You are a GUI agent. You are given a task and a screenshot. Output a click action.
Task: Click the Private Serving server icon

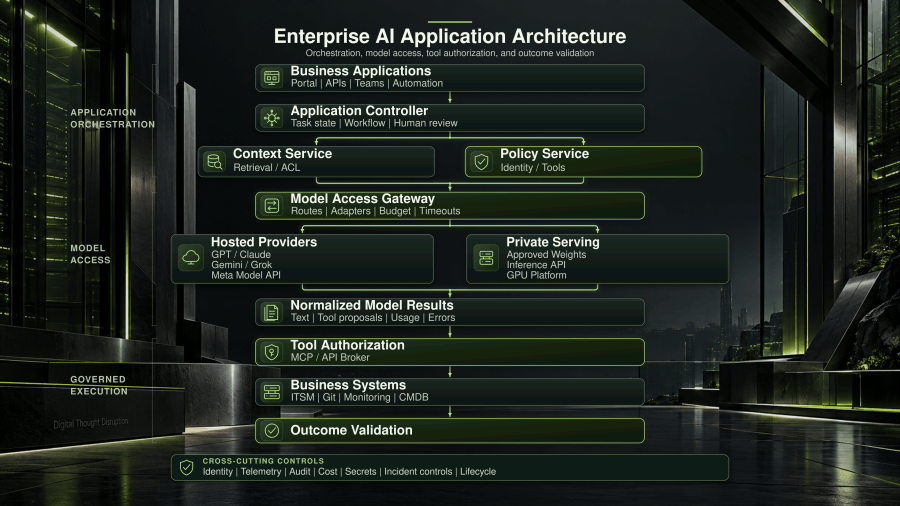click(x=486, y=258)
